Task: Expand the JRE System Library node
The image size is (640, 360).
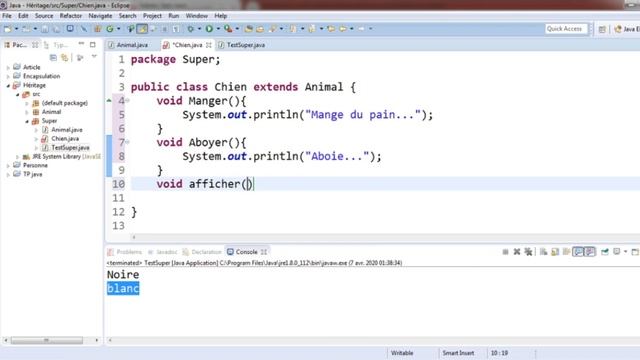Action: 17,157
